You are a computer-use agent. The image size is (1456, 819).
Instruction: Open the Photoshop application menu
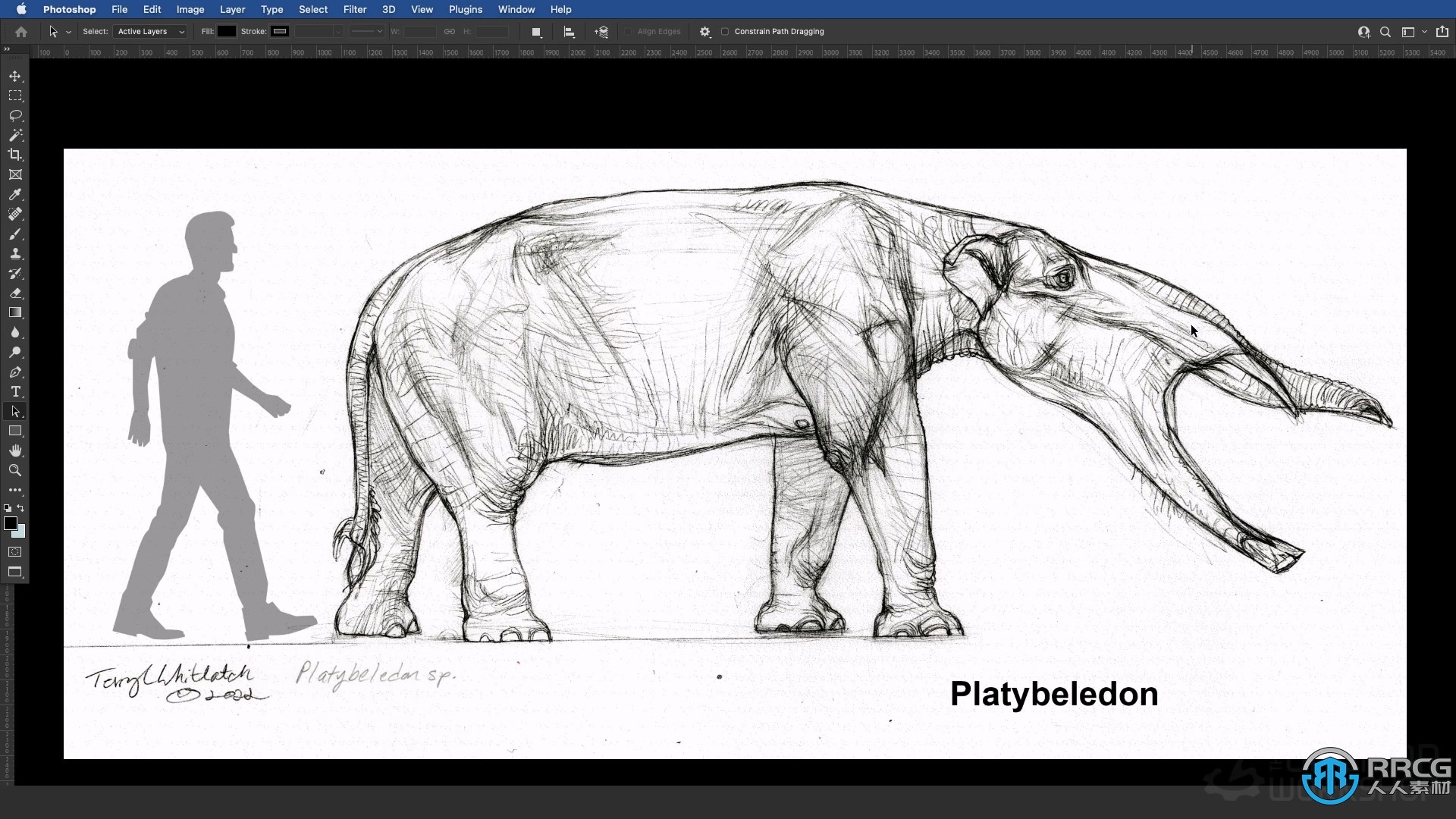point(69,9)
